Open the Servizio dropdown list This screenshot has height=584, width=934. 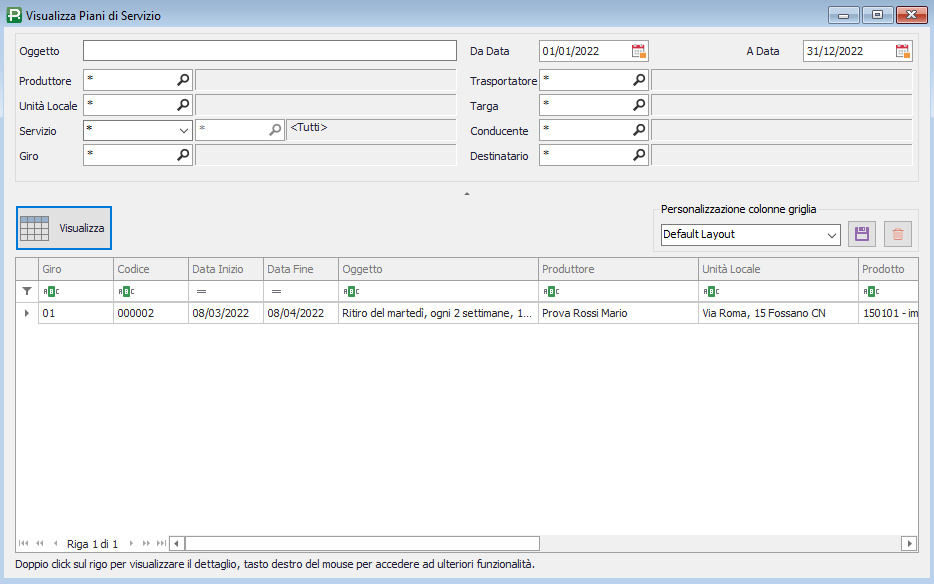[x=184, y=130]
